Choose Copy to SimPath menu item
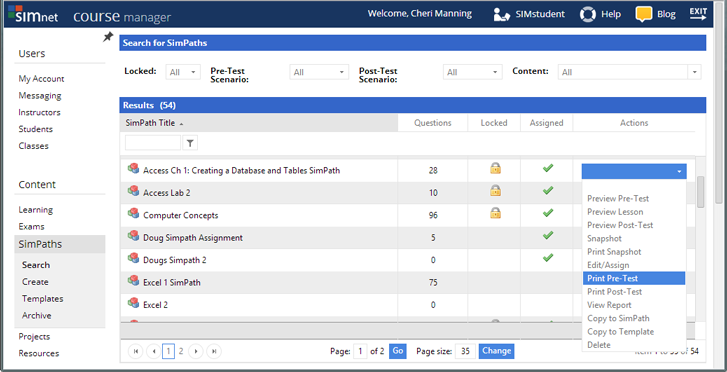727x372 pixels. tap(618, 318)
